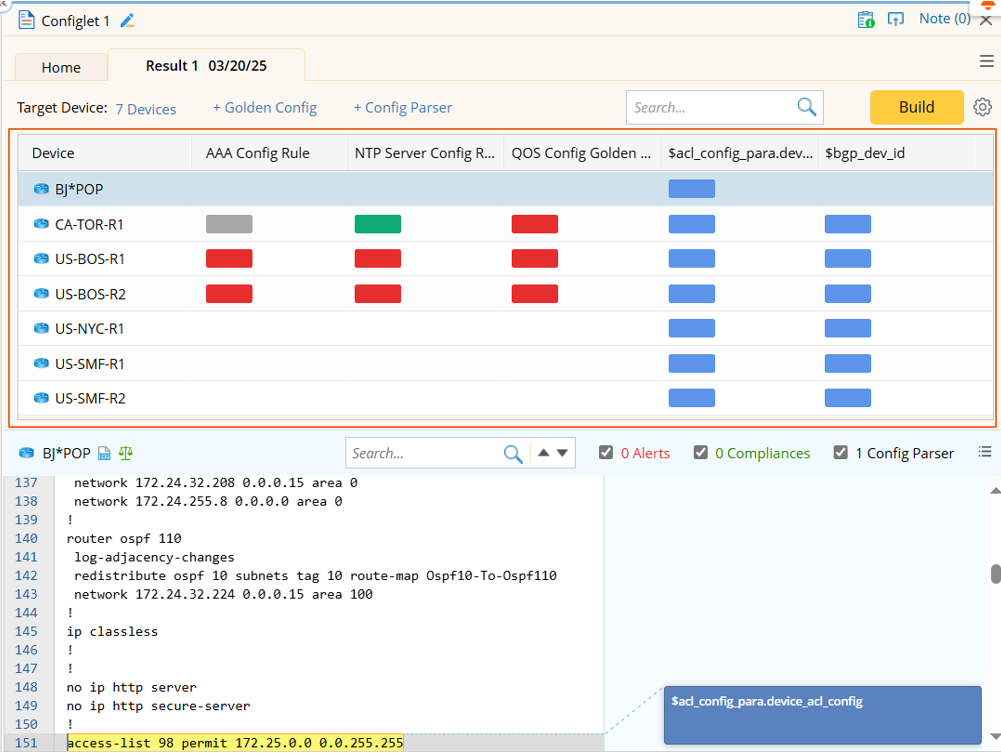Click the 7 Devices link
This screenshot has width=1001, height=754.
point(145,109)
